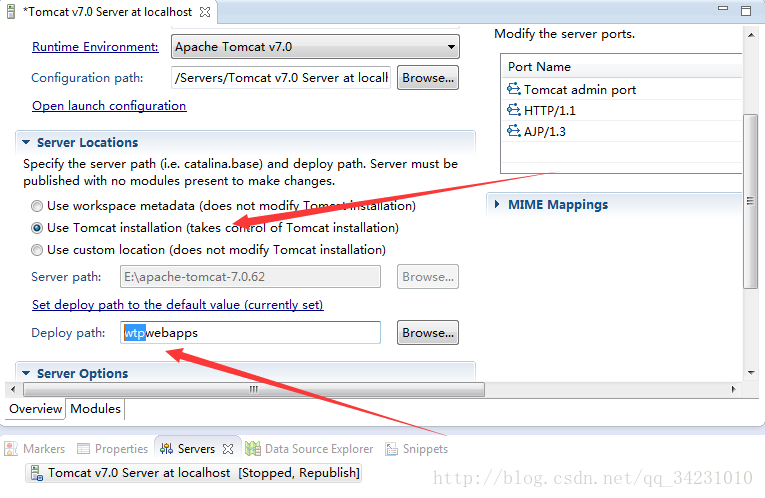765x498 pixels.
Task: Click the vertical scrollbar up arrow
Action: [x=751, y=36]
